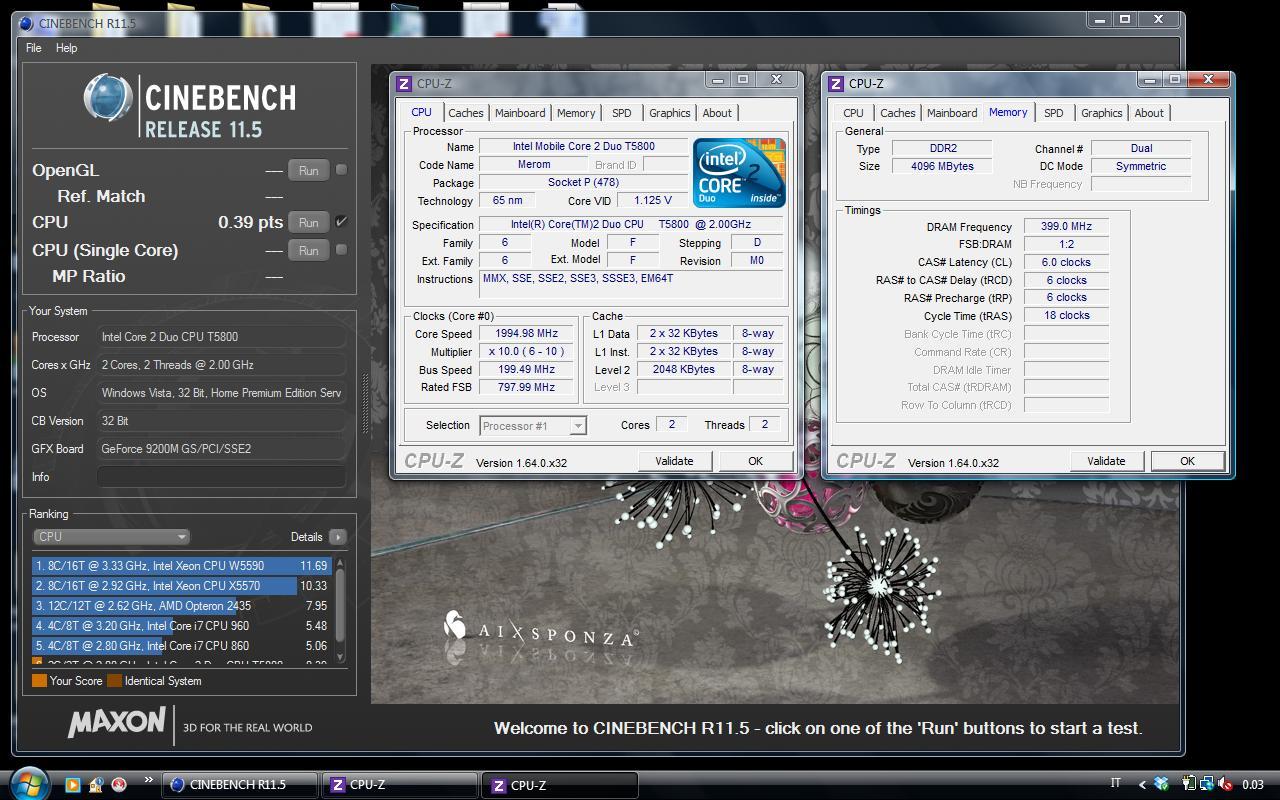Open Graphics tab in left CPU-Z
Image resolution: width=1280 pixels, height=800 pixels.
669,113
